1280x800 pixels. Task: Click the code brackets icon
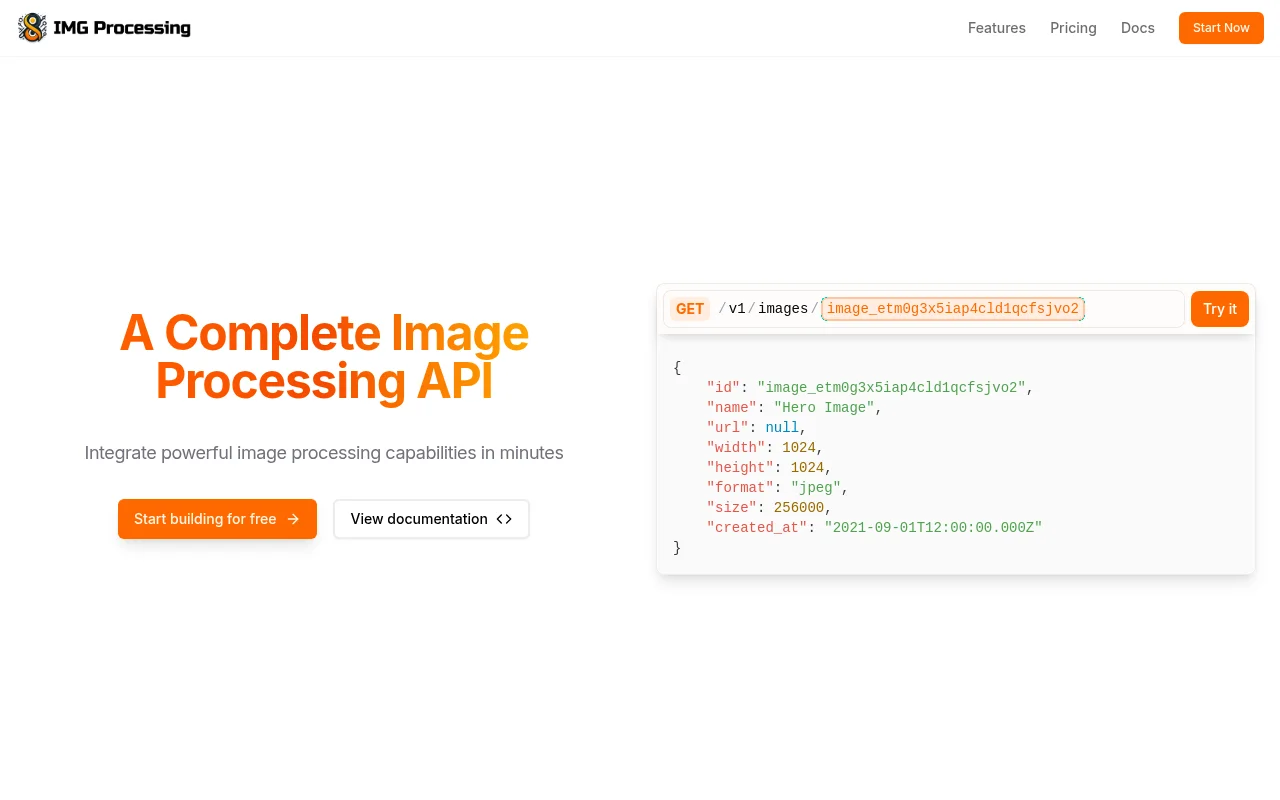coord(504,519)
